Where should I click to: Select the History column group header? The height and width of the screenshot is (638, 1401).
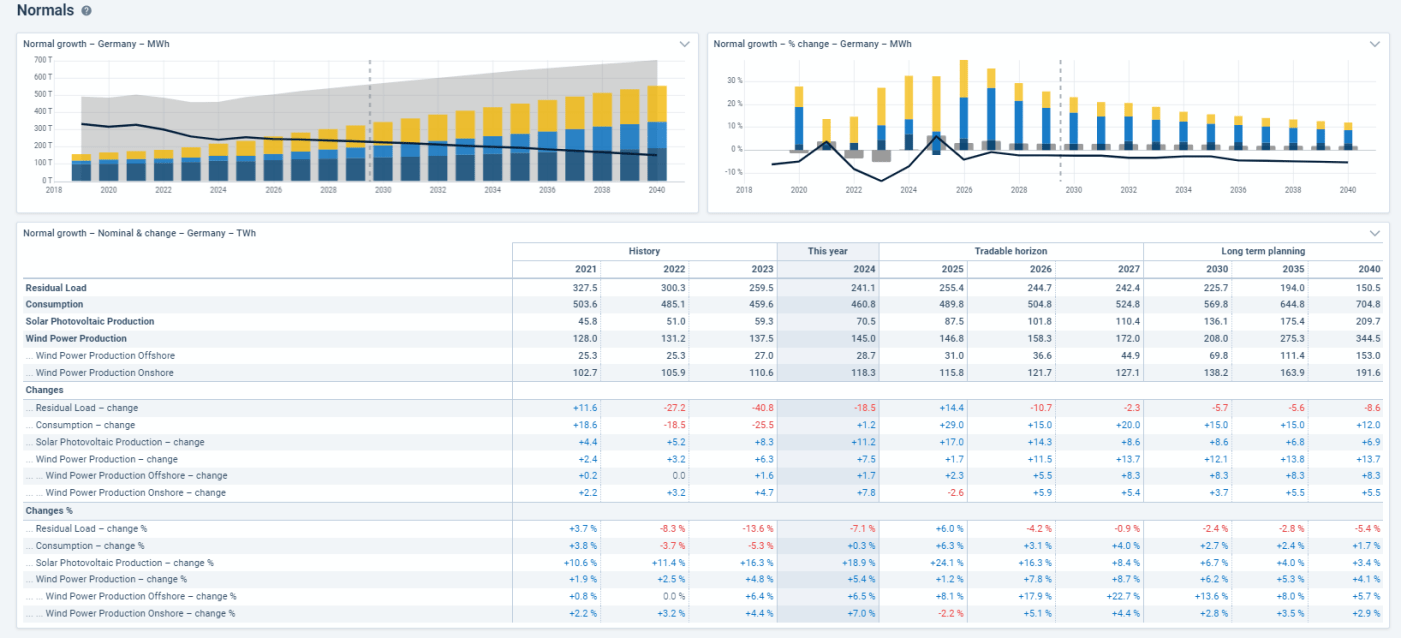click(644, 251)
